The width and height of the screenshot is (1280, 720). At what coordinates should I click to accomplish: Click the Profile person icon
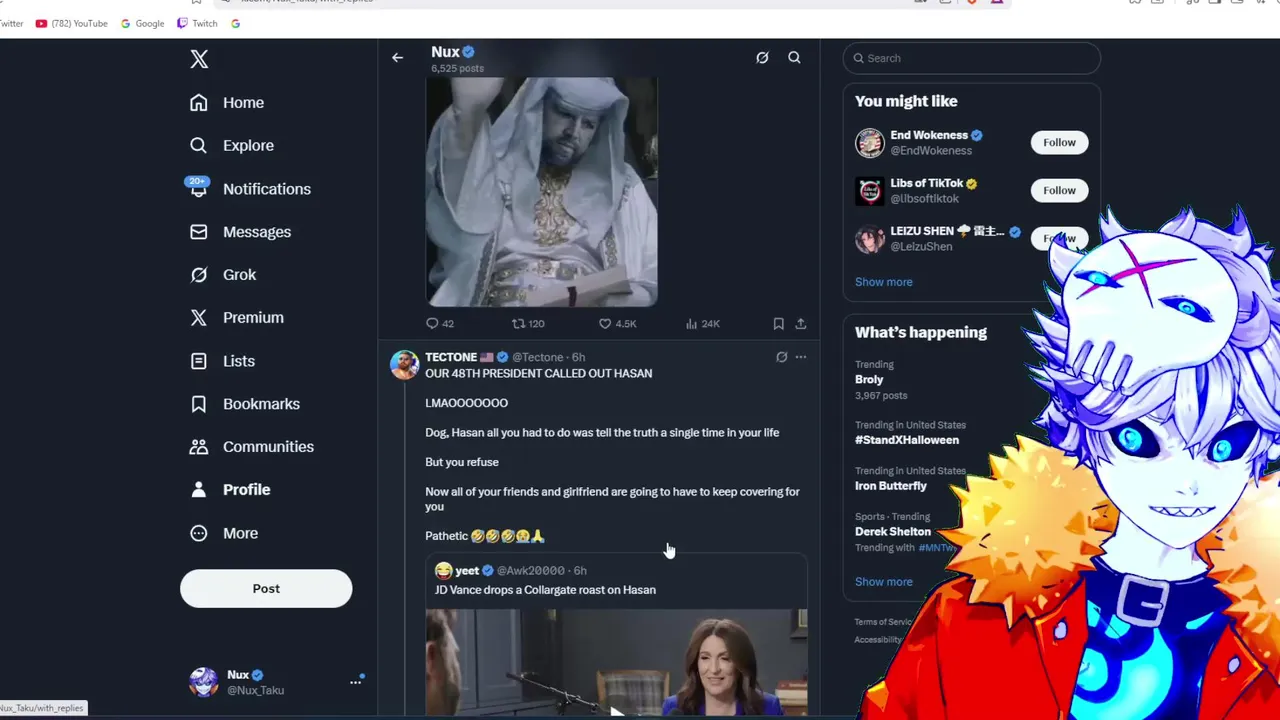(199, 490)
